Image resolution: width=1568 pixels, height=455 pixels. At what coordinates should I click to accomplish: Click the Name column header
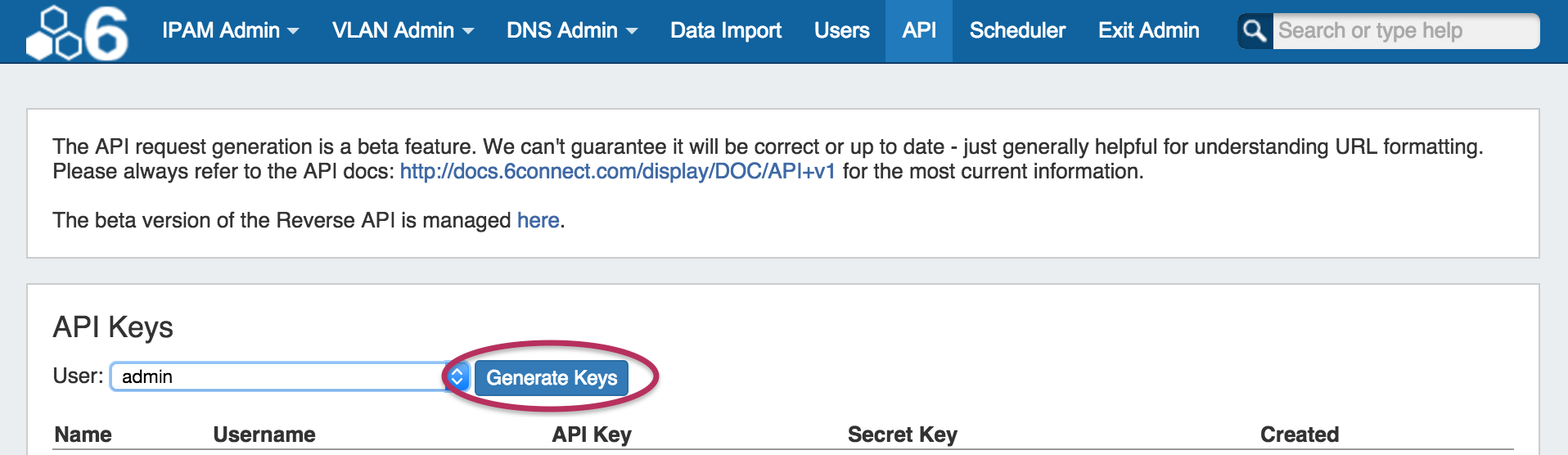click(x=83, y=435)
